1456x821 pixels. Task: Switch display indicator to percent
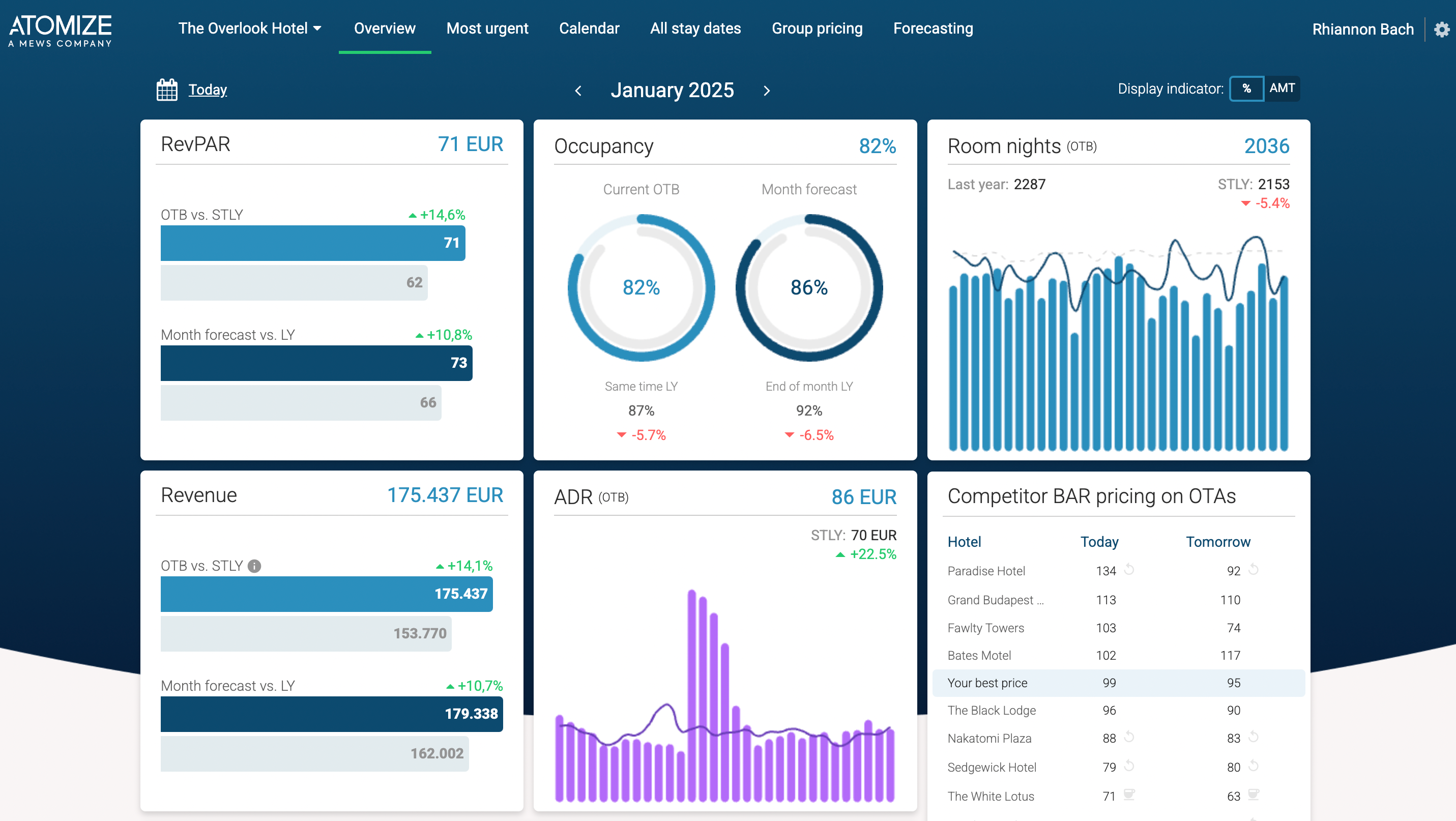click(1246, 89)
